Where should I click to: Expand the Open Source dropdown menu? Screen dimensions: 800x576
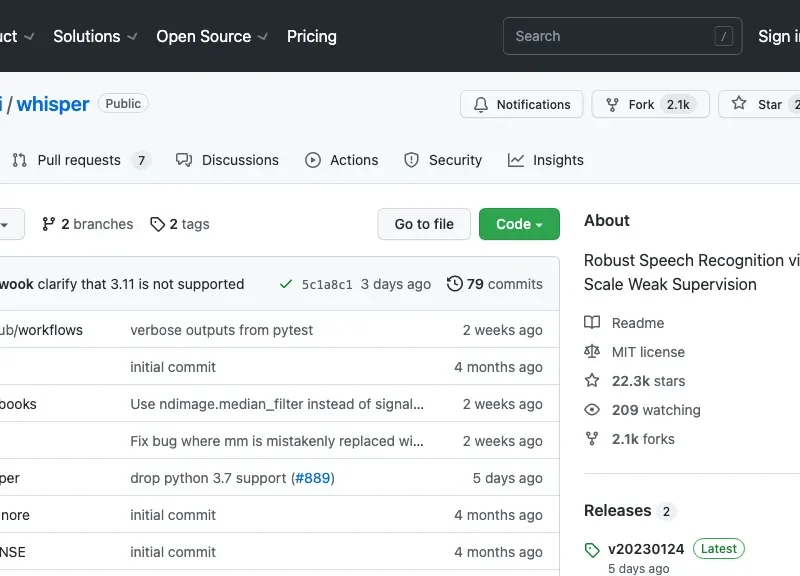(212, 36)
